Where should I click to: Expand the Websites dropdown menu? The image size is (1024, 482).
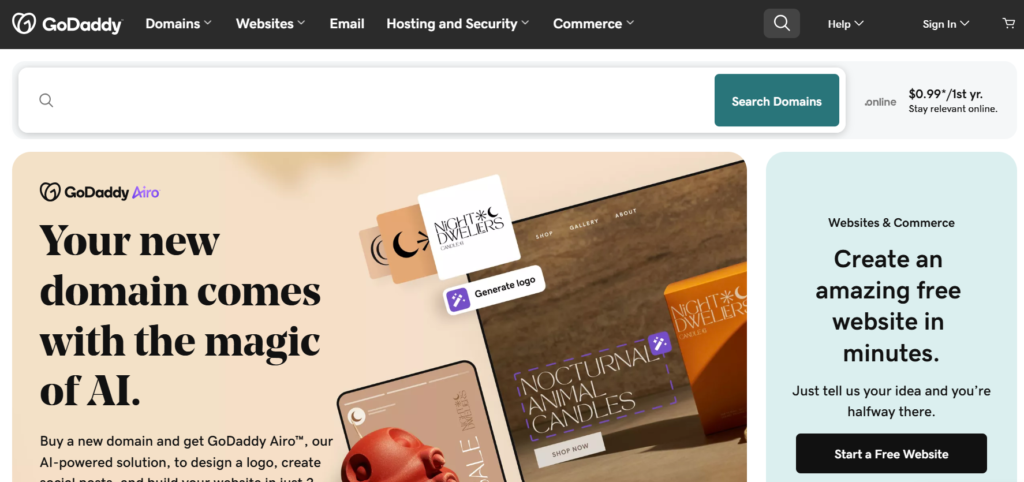pyautogui.click(x=270, y=24)
